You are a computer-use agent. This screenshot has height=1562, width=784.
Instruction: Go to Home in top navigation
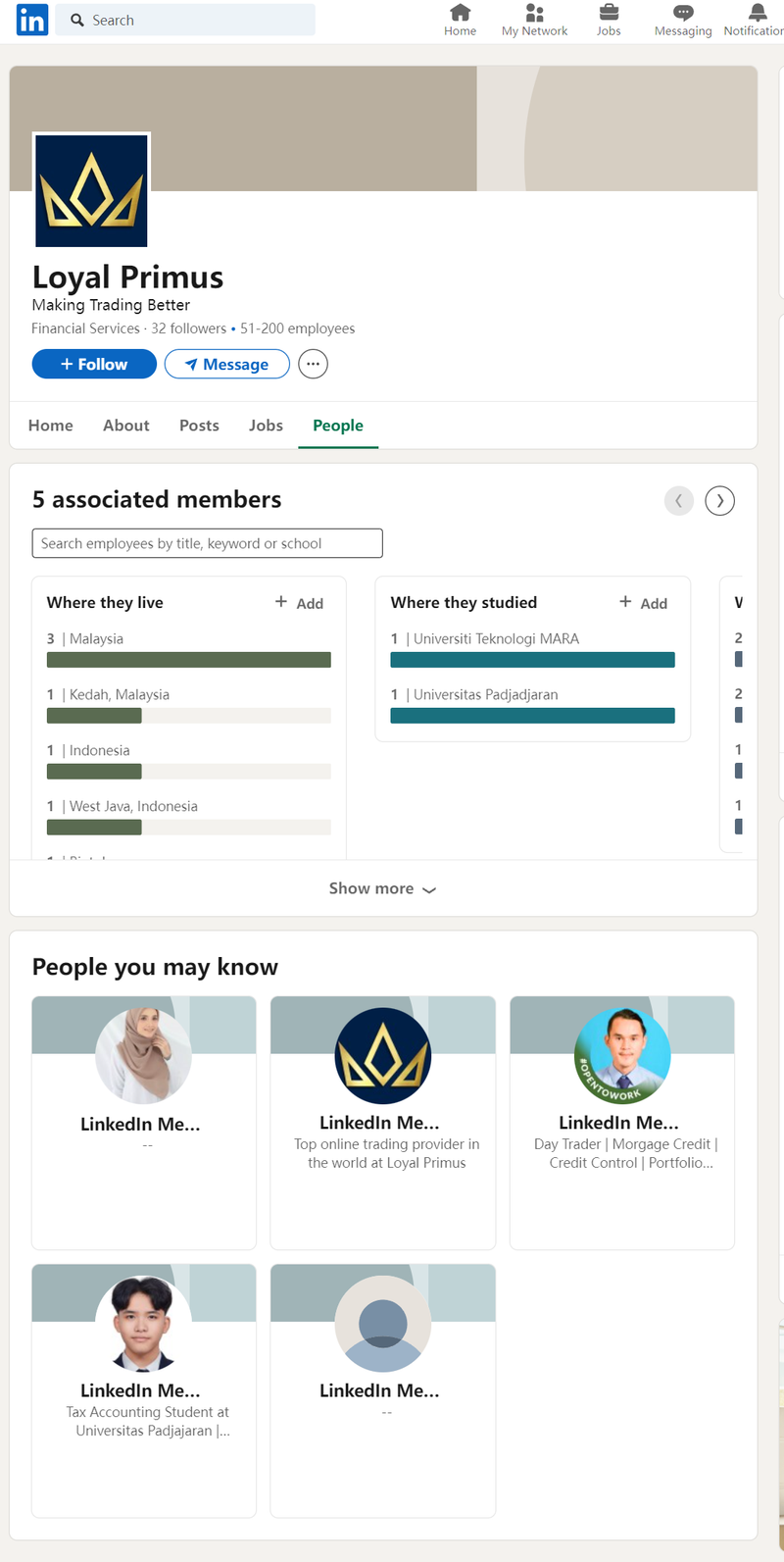coord(460,20)
